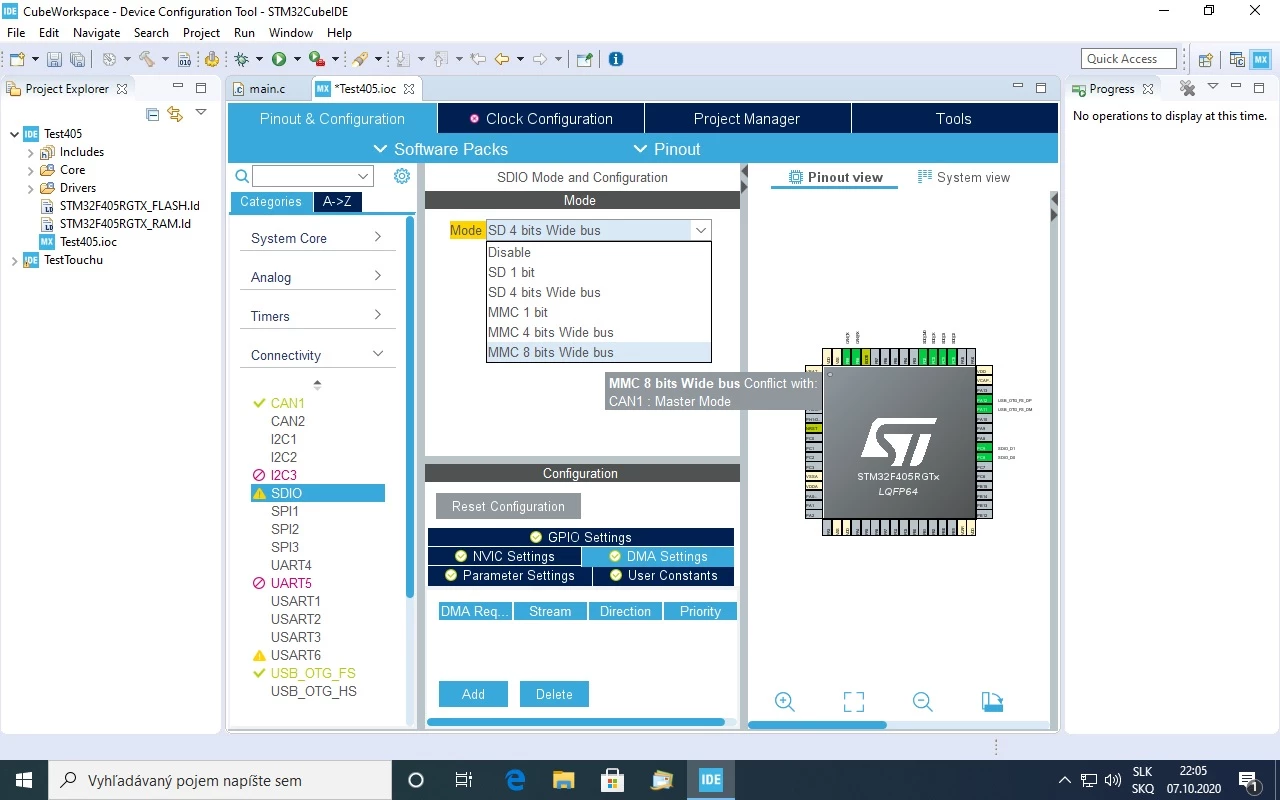Screen dimensions: 1280x800
Task: Select CAN1 in the Connectivity list
Action: point(287,403)
